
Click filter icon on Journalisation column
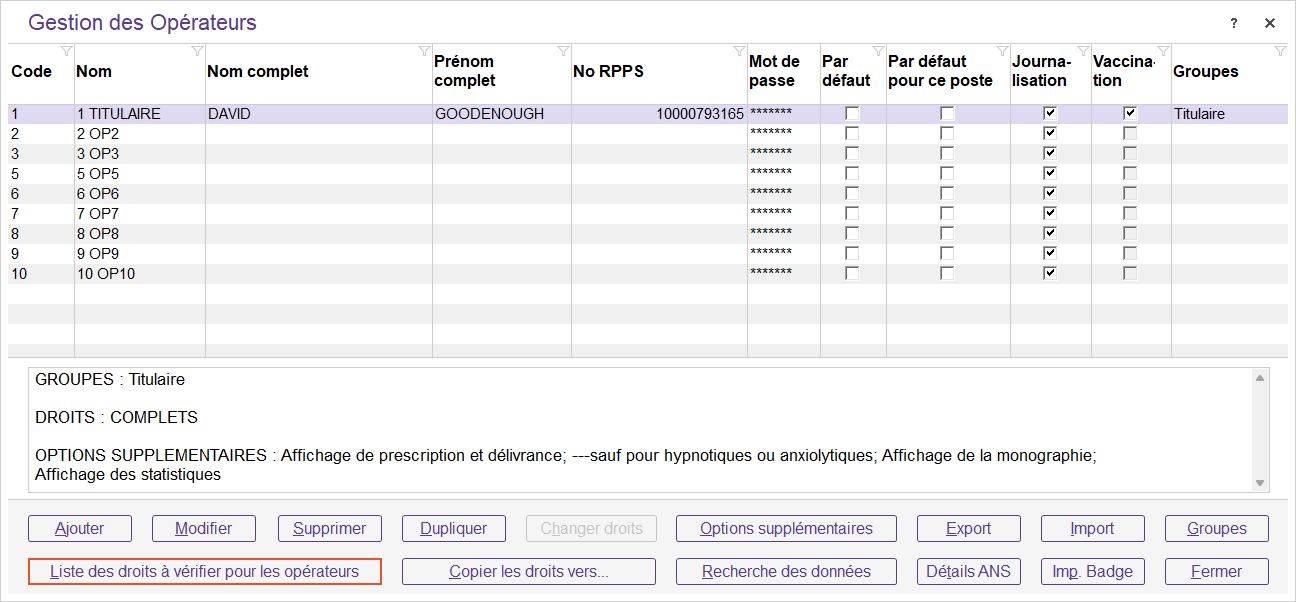1083,51
